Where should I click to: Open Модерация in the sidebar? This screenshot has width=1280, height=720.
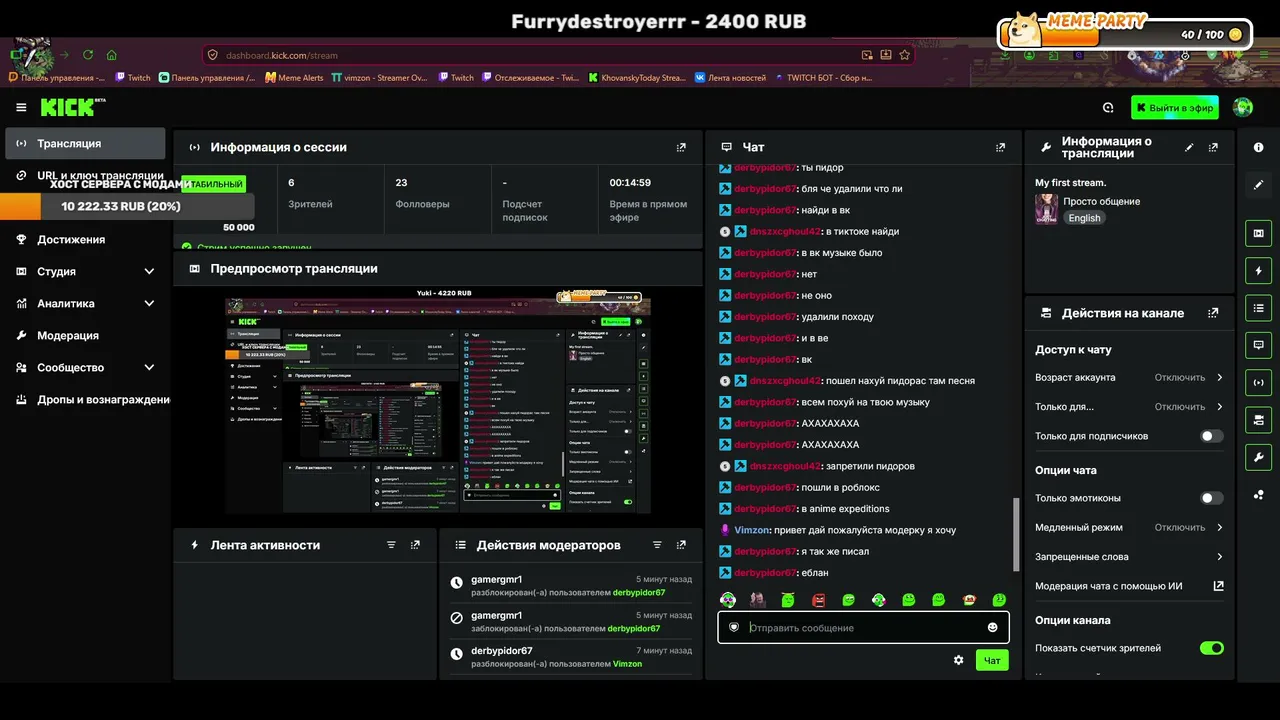click(85, 335)
